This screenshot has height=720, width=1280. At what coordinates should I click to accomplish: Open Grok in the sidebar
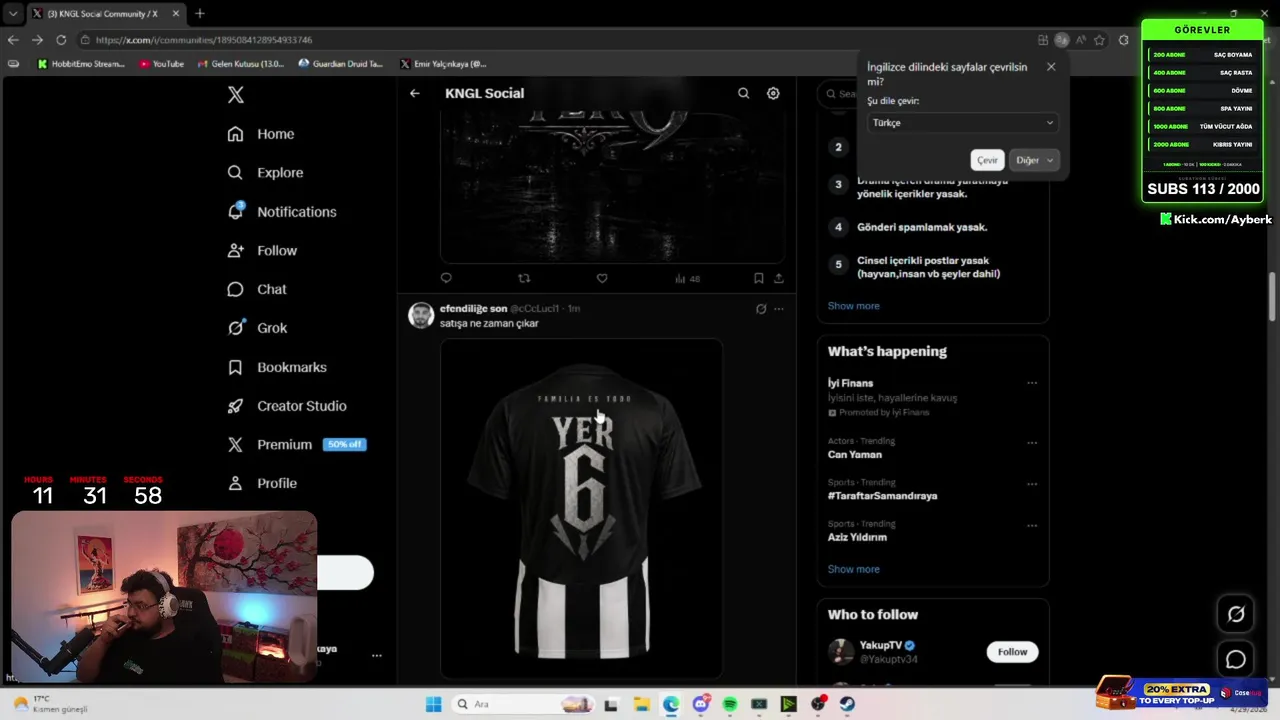[x=257, y=328]
